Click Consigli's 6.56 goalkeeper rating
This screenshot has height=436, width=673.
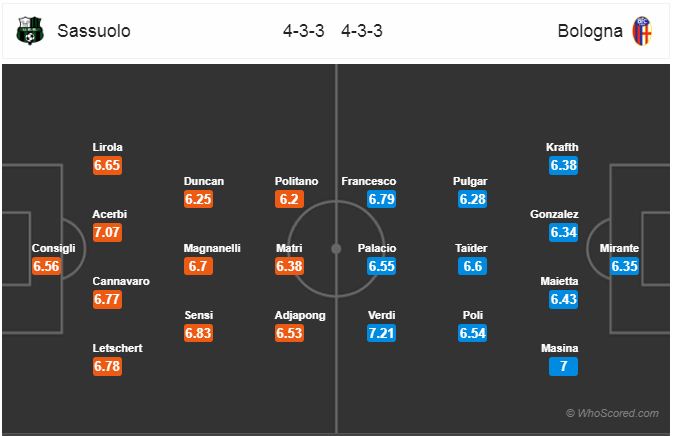tap(46, 266)
